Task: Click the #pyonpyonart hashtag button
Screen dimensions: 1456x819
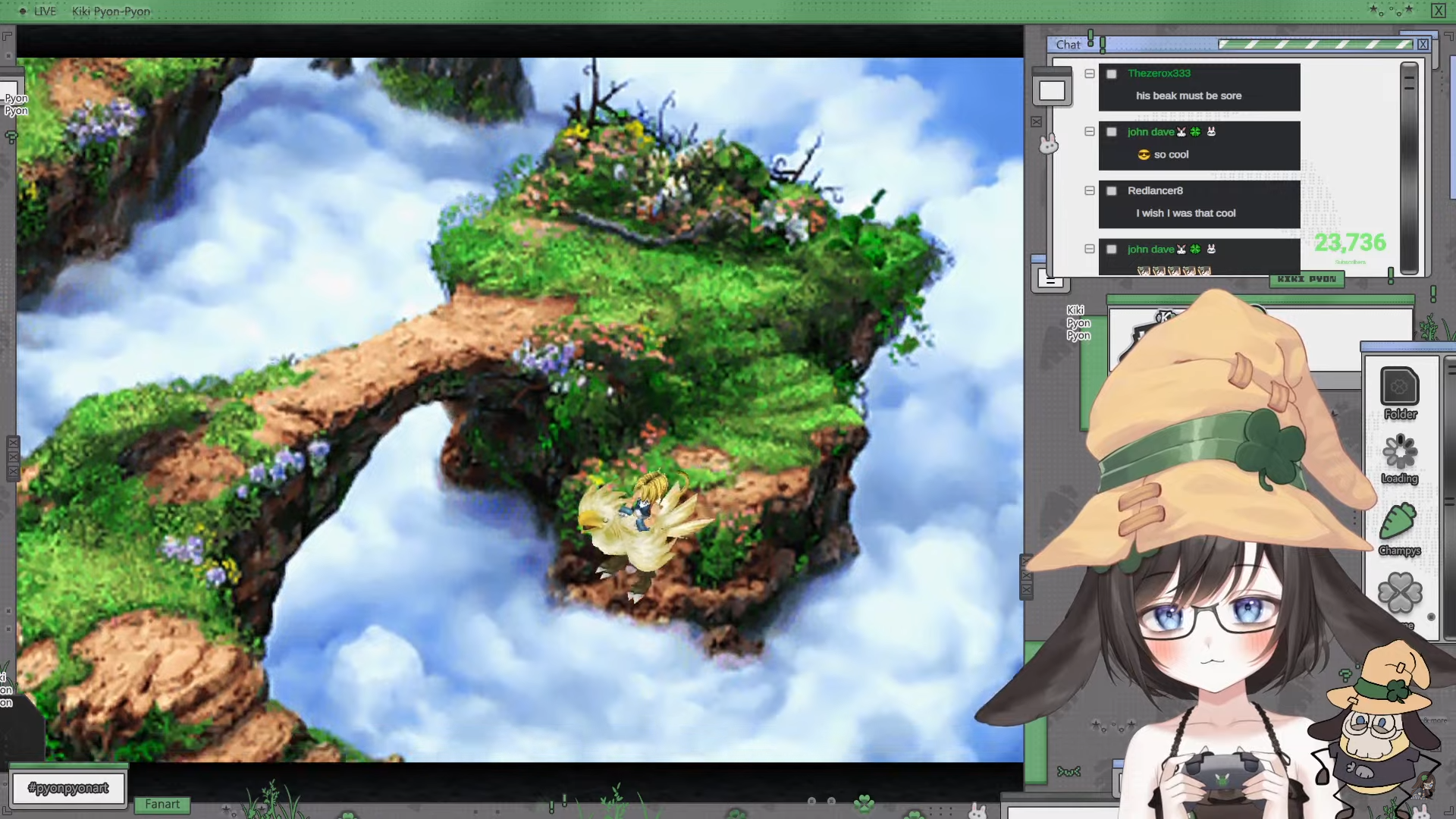Action: pyautogui.click(x=68, y=788)
